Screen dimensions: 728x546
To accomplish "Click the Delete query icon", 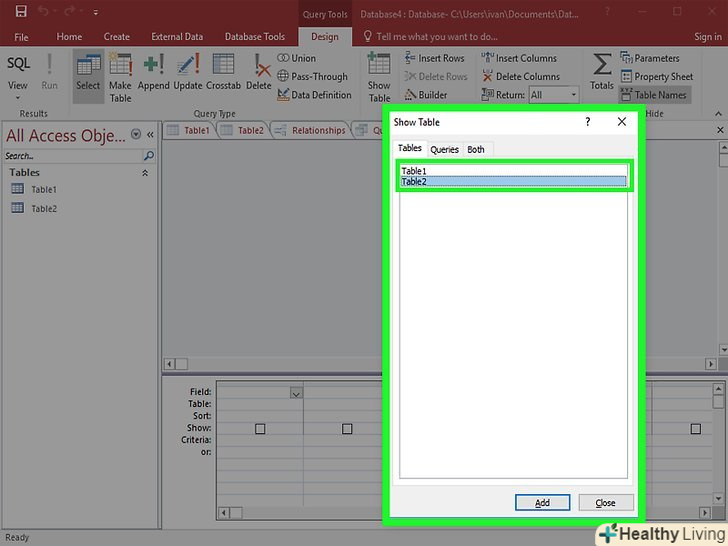I will [259, 67].
